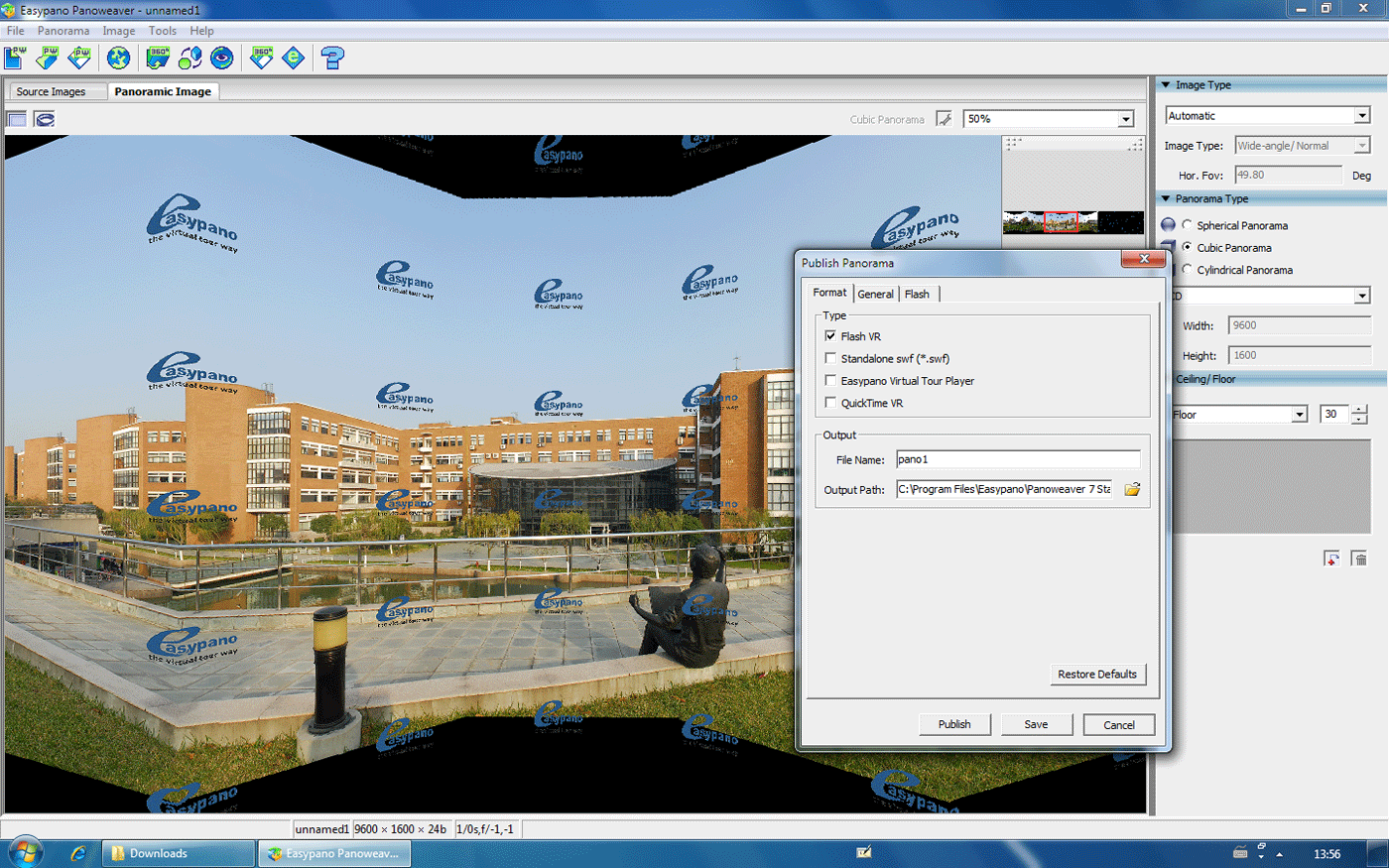This screenshot has height=868, width=1389.
Task: Click the shapes conversion toolbar icon
Action: [x=189, y=58]
